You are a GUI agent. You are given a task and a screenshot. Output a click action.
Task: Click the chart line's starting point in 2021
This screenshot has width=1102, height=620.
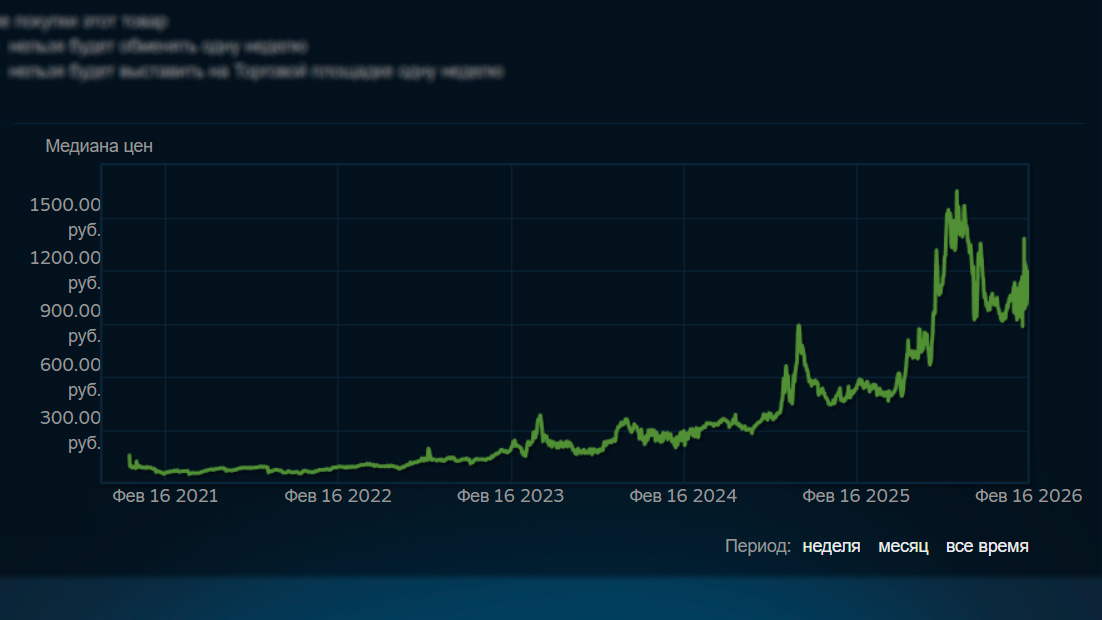[129, 457]
